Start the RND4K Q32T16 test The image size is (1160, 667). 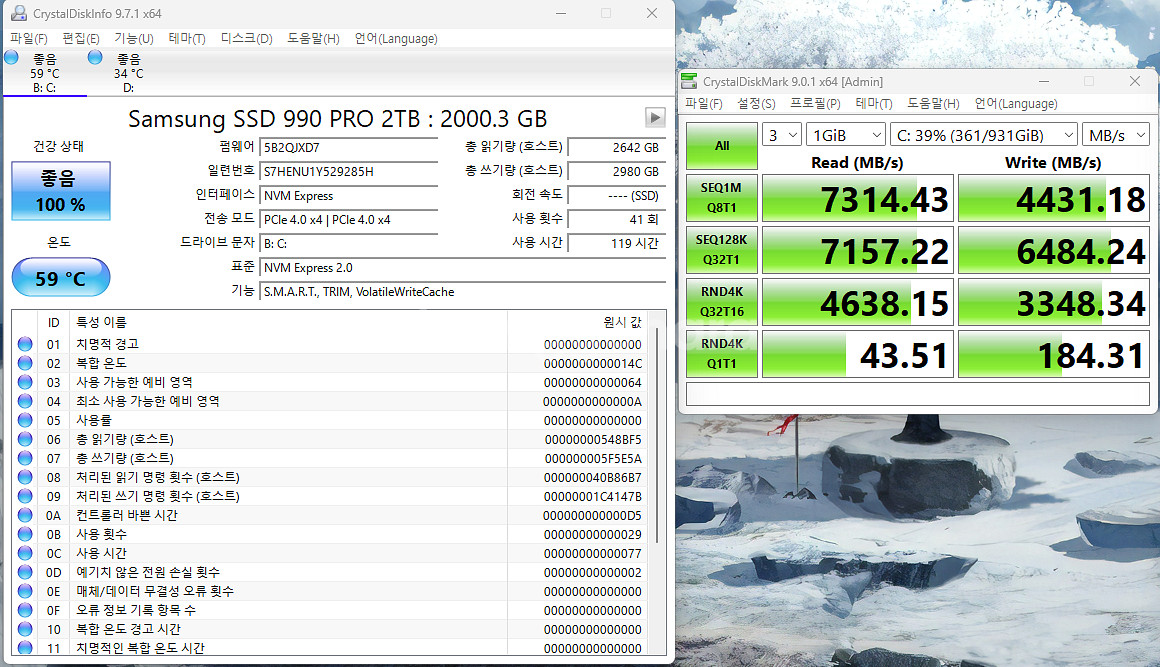[721, 302]
